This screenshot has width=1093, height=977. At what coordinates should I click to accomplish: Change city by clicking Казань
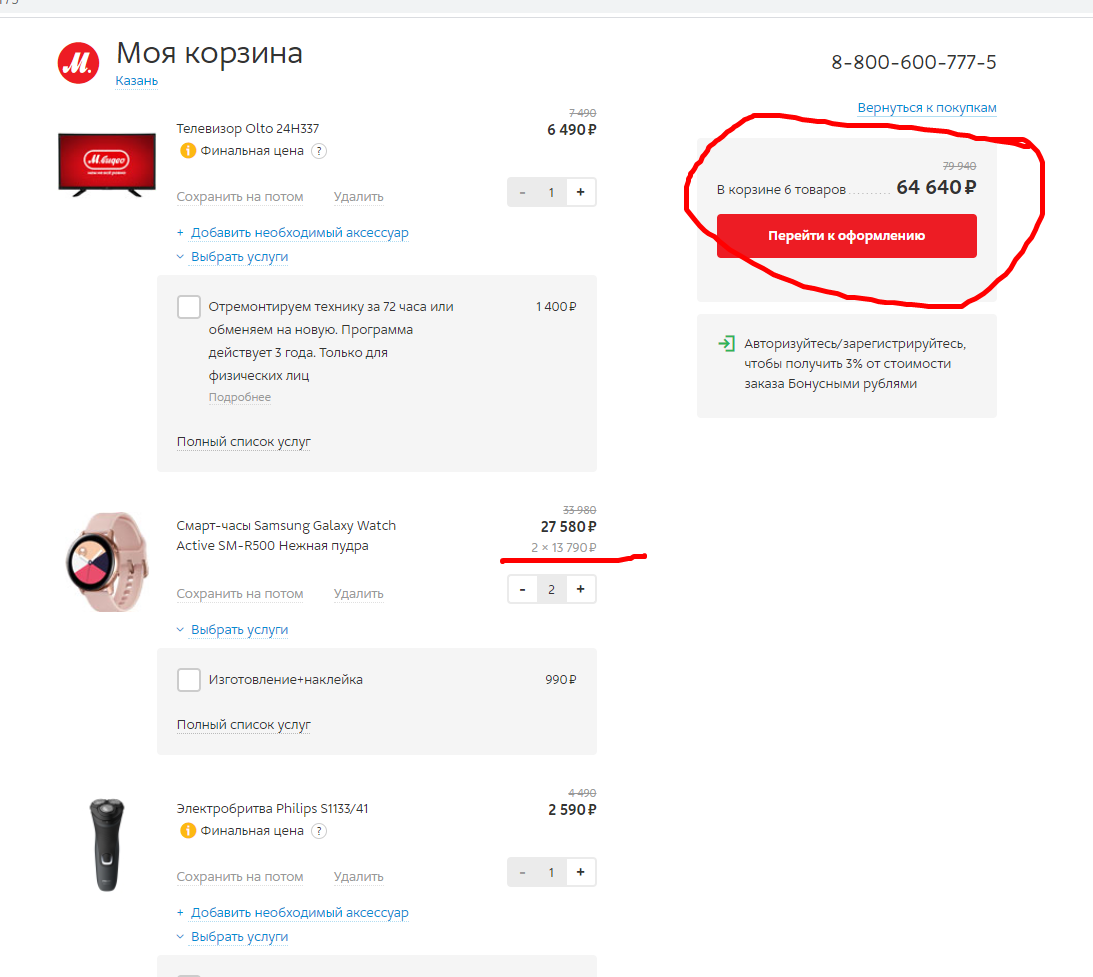tap(137, 81)
